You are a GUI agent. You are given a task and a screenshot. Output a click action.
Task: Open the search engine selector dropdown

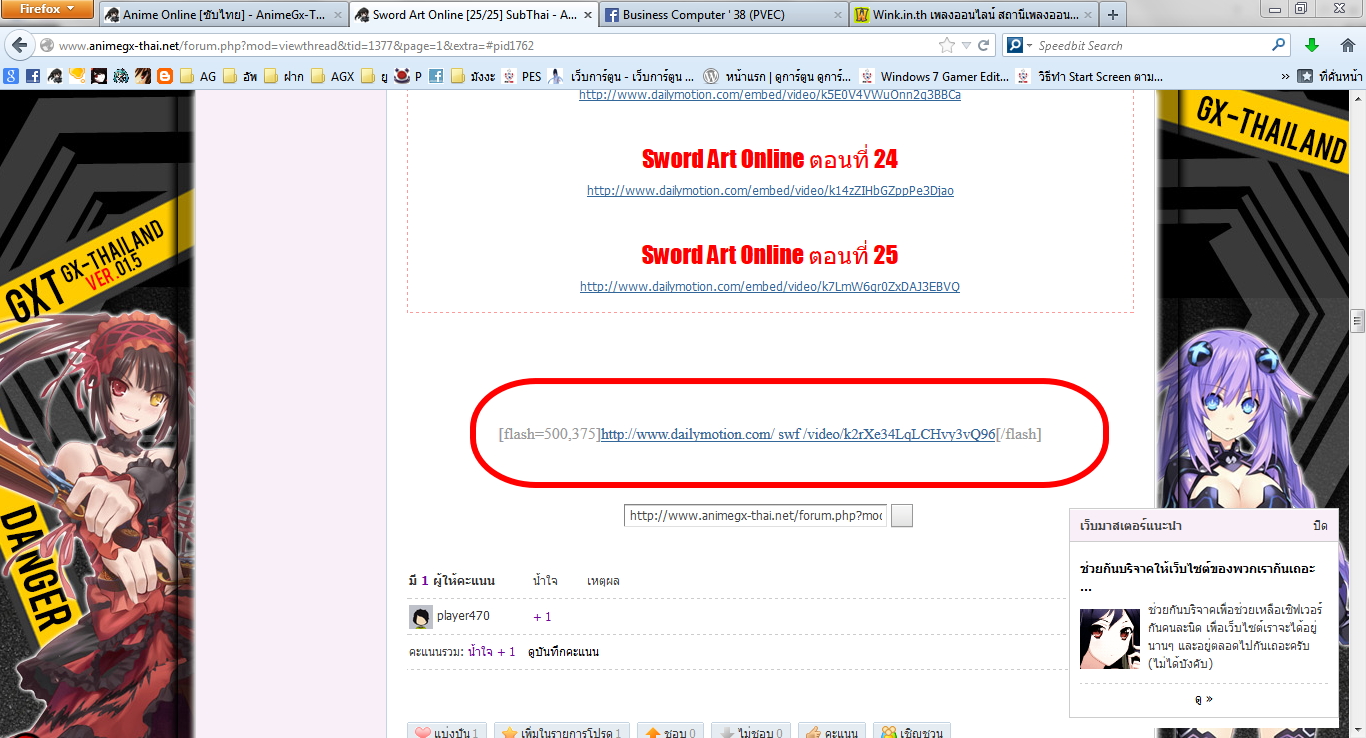point(1018,46)
